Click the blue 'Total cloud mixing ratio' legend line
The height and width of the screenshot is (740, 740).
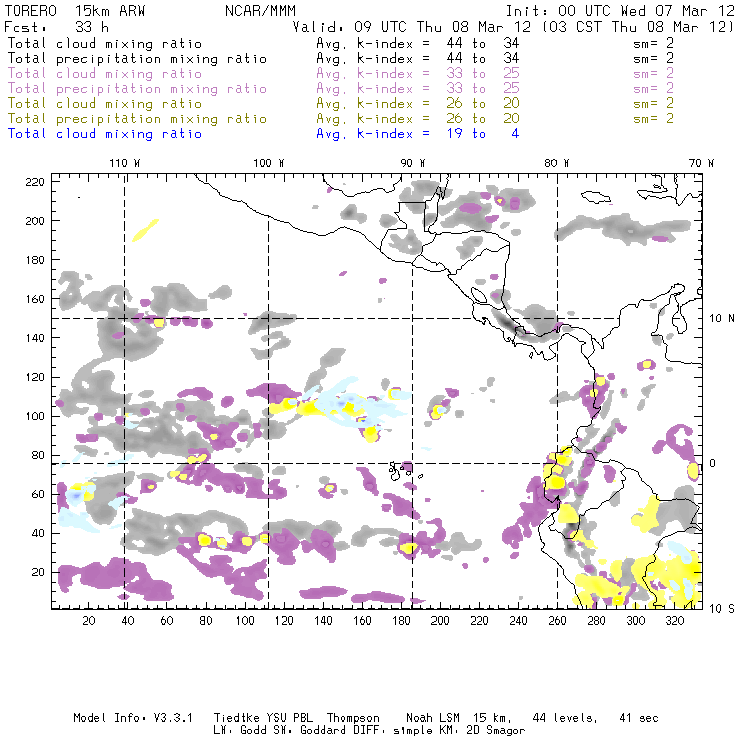pos(105,134)
